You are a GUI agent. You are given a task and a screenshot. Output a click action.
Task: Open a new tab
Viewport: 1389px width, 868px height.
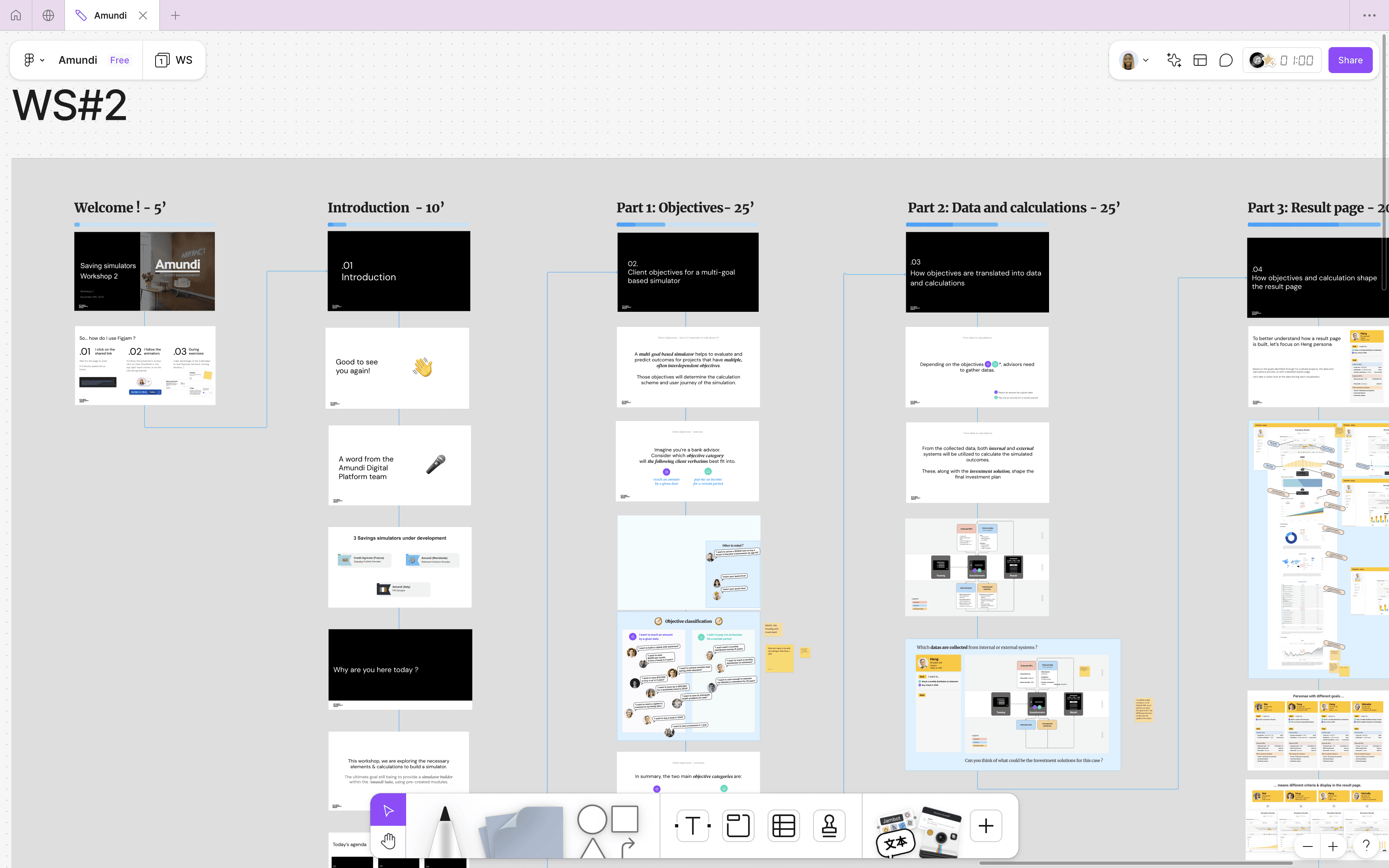[x=175, y=15]
